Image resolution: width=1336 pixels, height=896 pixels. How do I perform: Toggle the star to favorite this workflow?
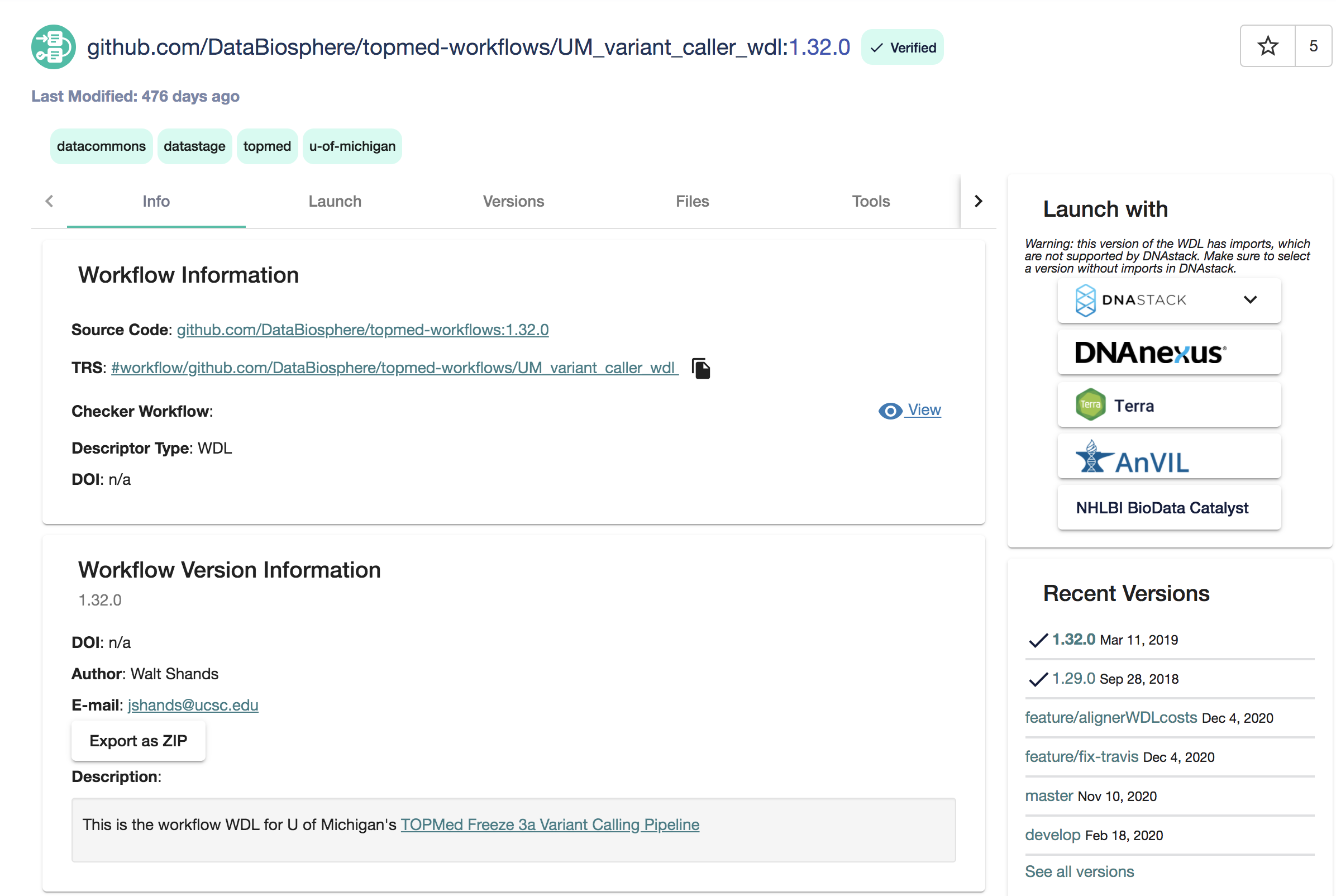1267,46
